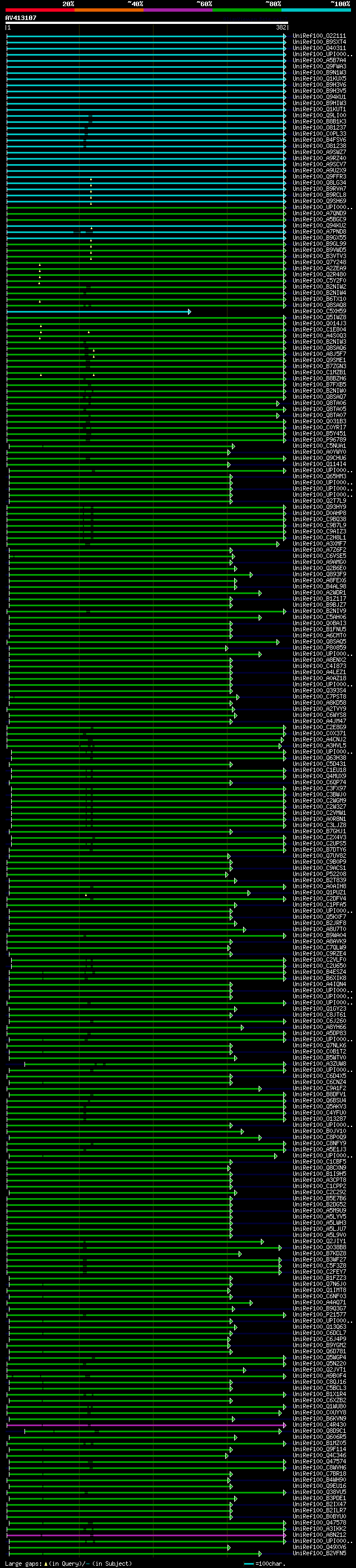This screenshot has height=1568, width=356.
Task: Select the UniRef100_A4AQ71 label
Action: pos(319,1303)
